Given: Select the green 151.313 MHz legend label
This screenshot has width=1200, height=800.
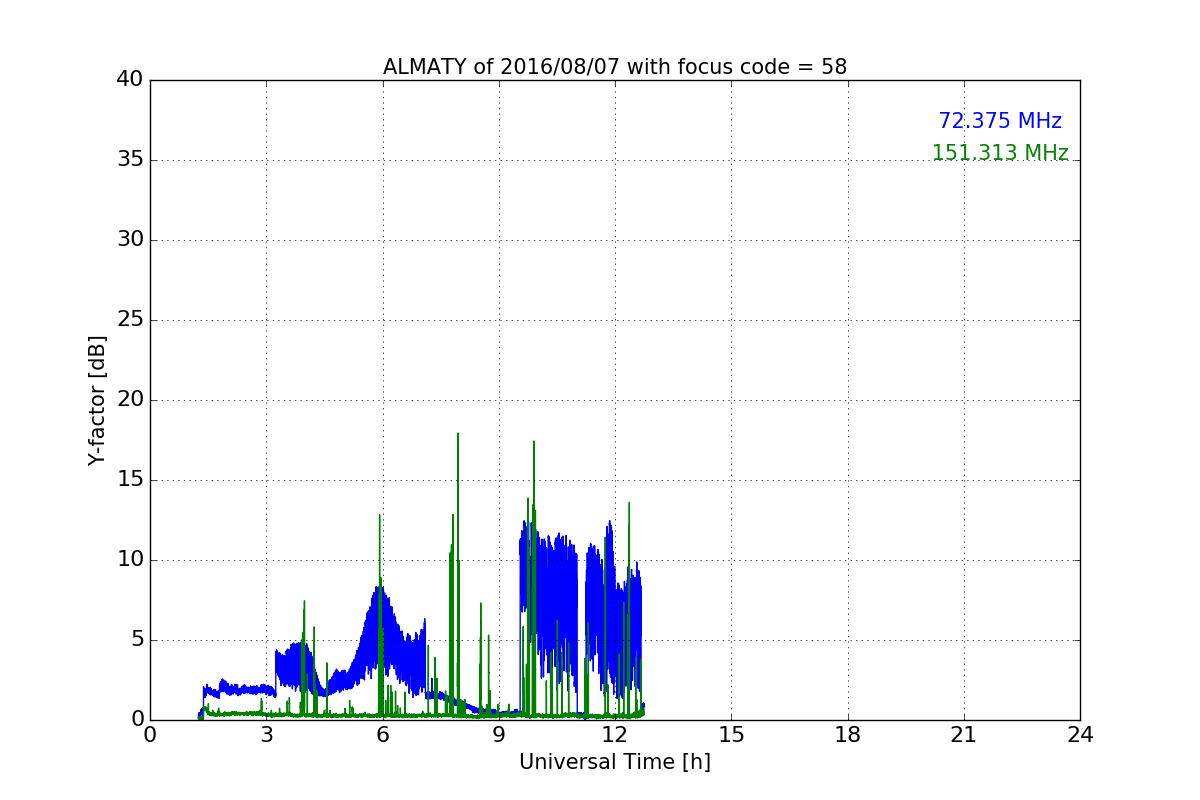Looking at the screenshot, I should point(1000,153).
